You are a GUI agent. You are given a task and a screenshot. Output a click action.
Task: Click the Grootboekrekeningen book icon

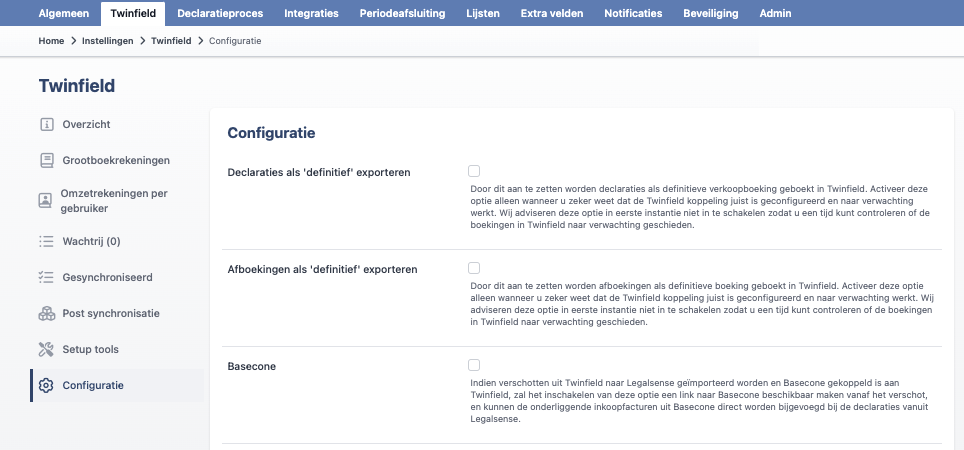pos(47,160)
